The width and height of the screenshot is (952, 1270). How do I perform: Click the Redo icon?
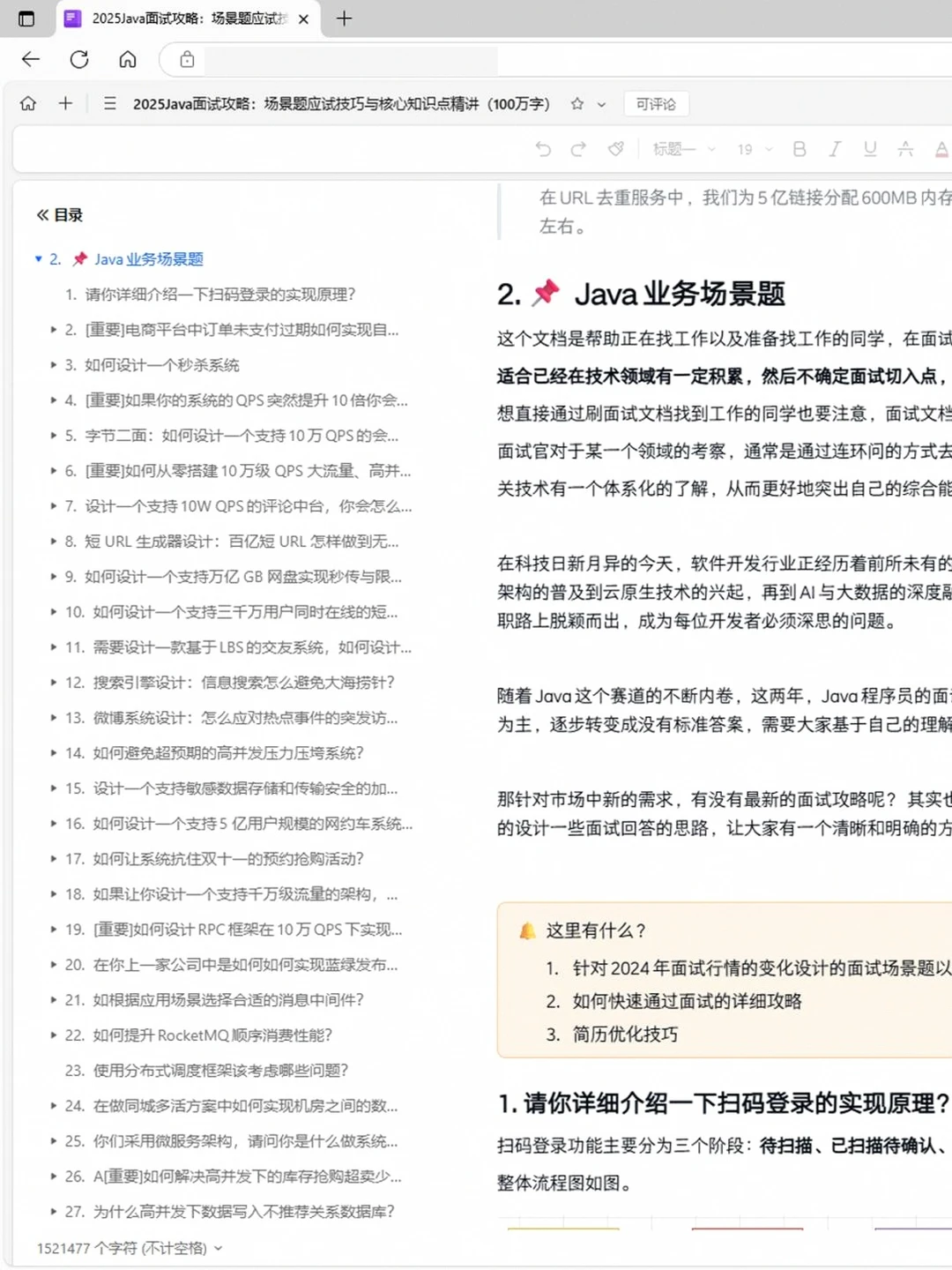pos(578,149)
